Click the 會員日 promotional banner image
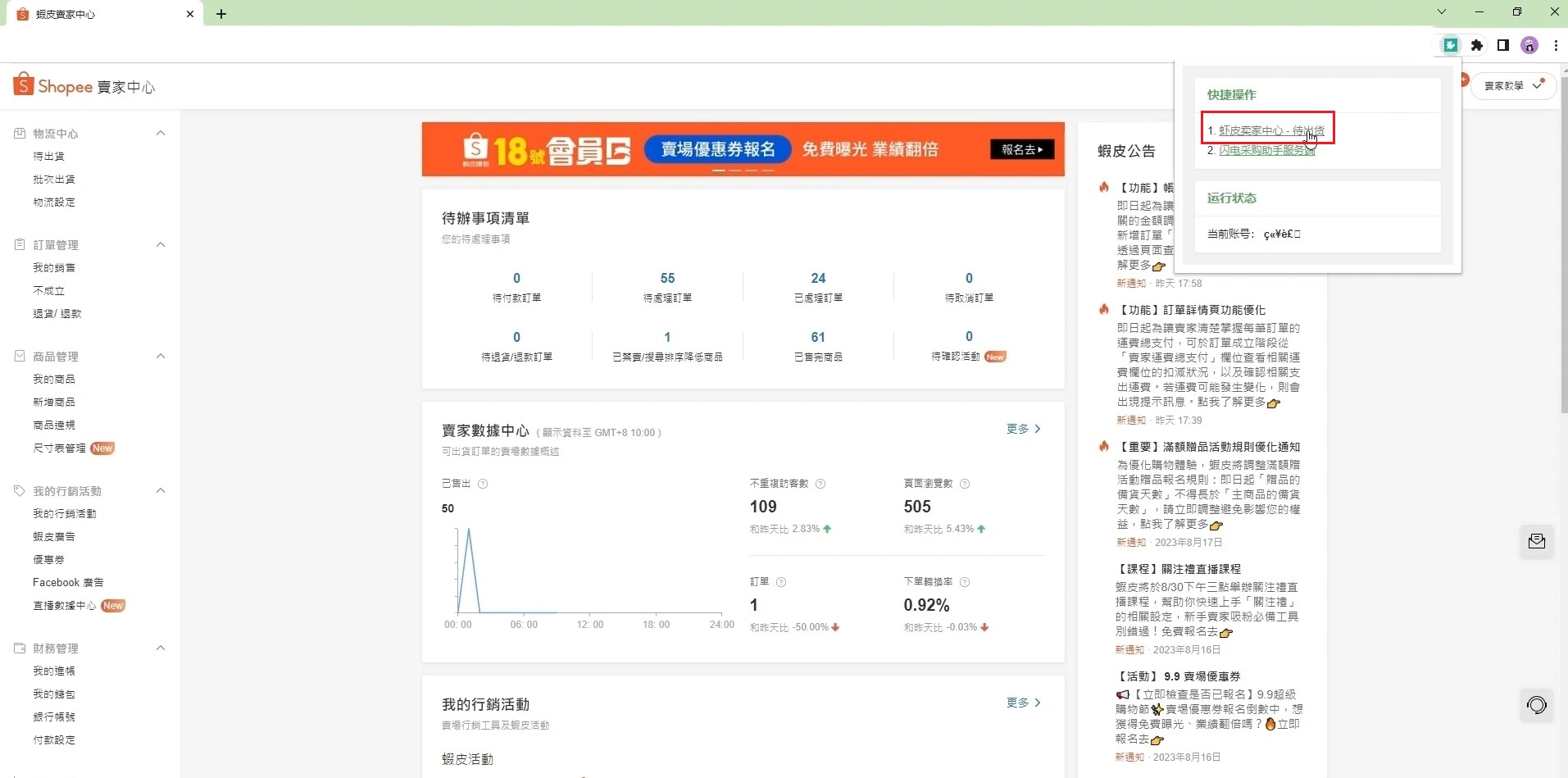 [743, 149]
